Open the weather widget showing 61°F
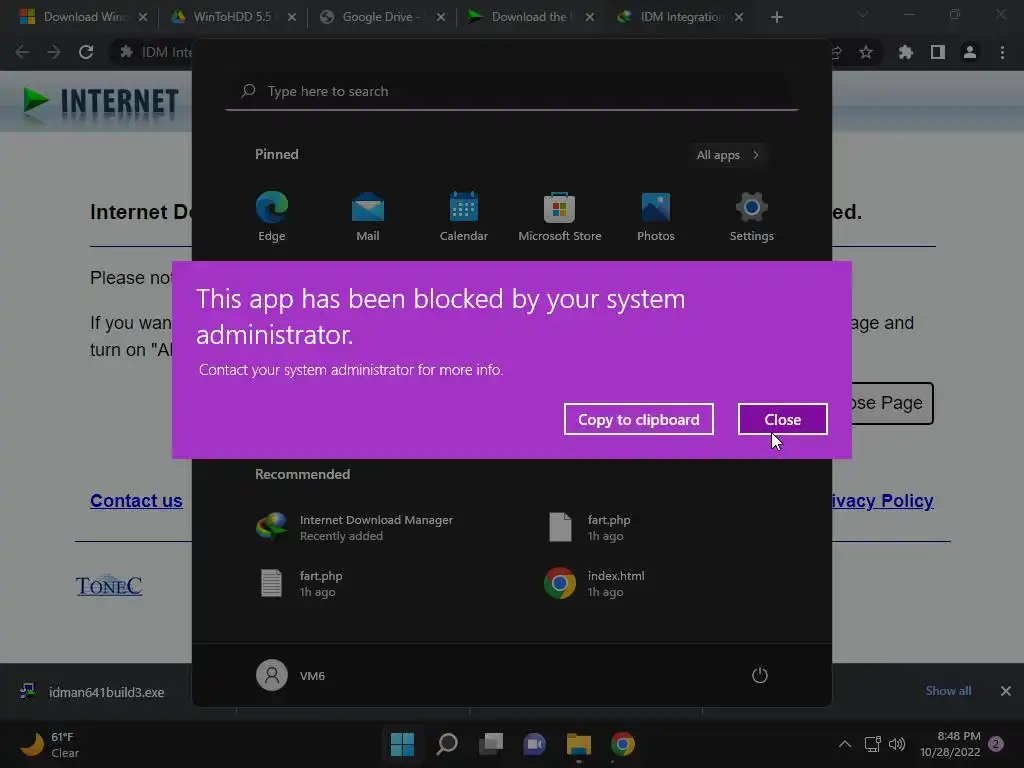1024x768 pixels. click(x=50, y=744)
